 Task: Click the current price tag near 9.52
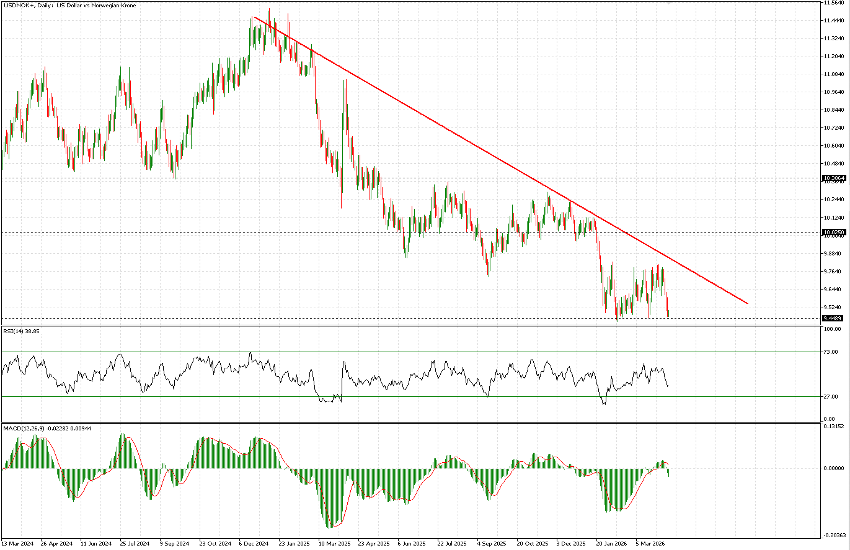[832, 318]
